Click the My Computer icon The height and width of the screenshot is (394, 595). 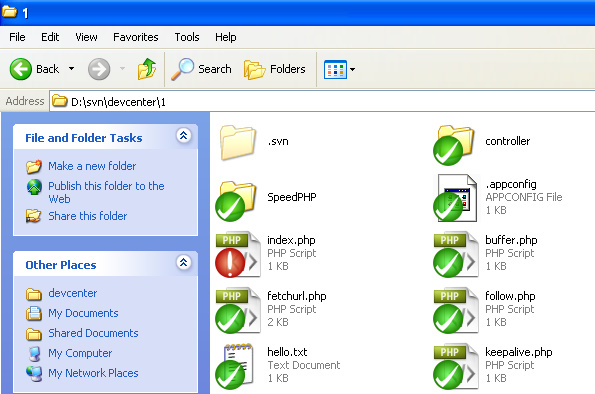pyautogui.click(x=34, y=354)
